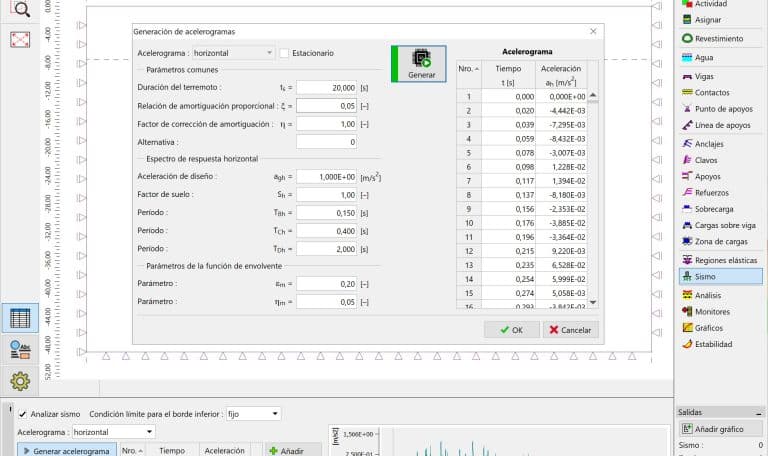
Task: Edit the TDh período field 2,000
Action: pos(327,249)
